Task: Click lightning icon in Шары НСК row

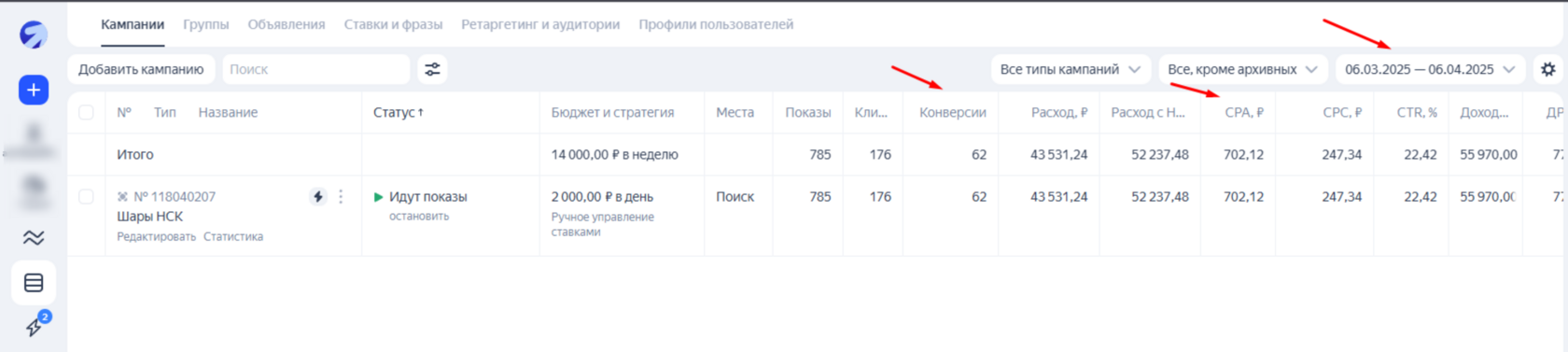Action: click(x=318, y=196)
